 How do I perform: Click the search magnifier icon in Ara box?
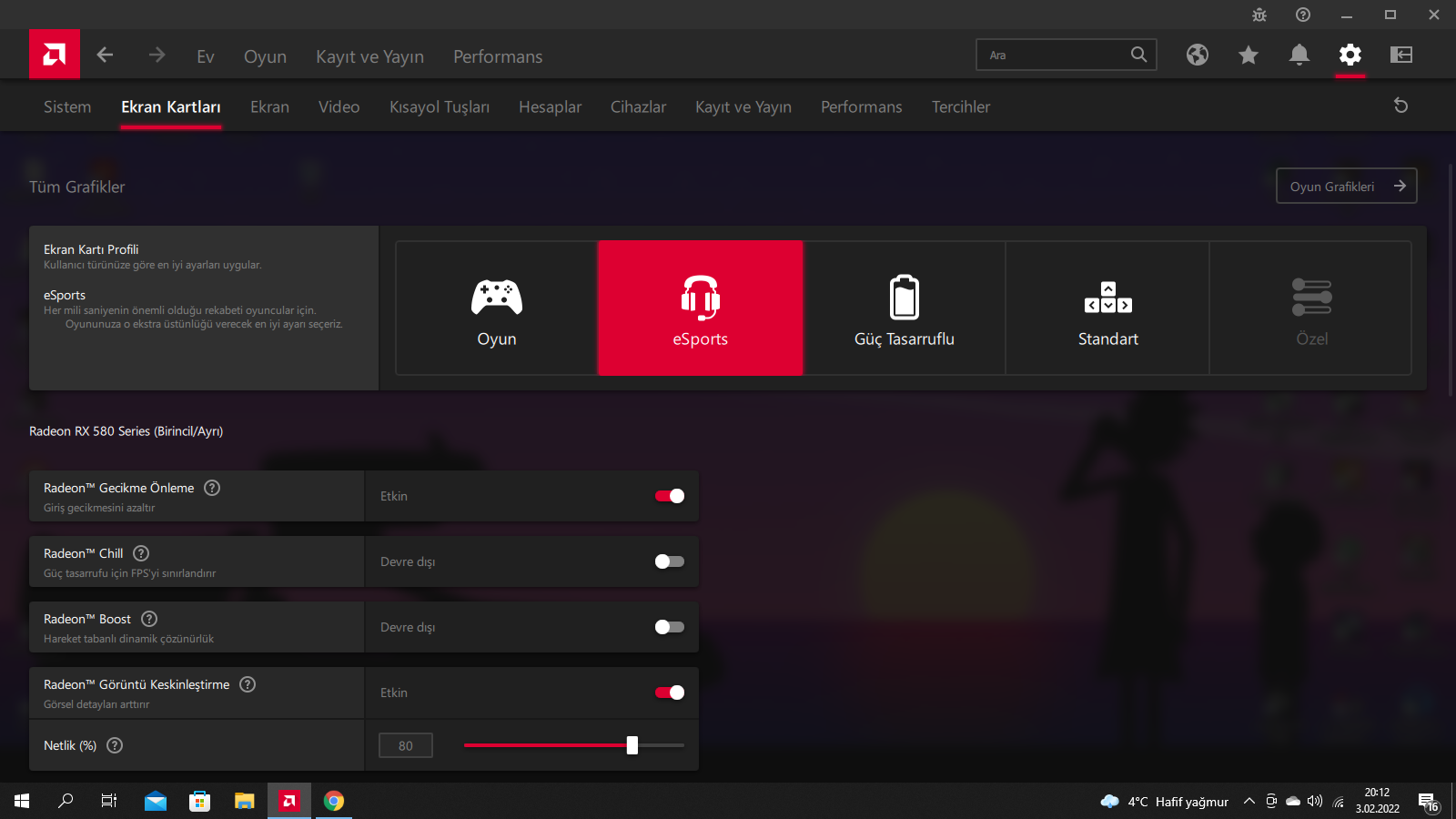click(1138, 55)
